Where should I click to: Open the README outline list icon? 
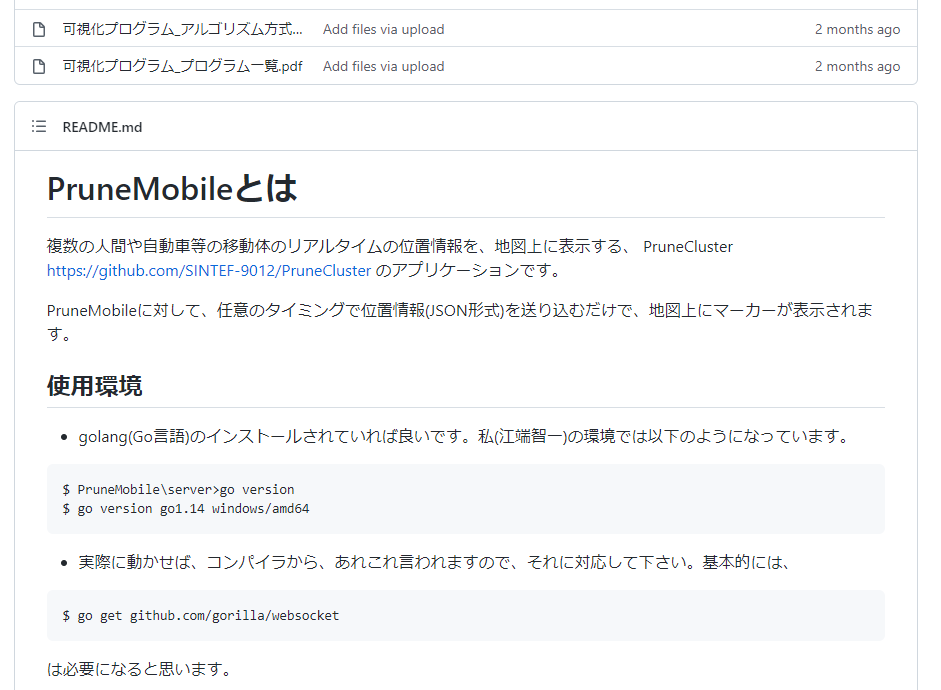39,127
